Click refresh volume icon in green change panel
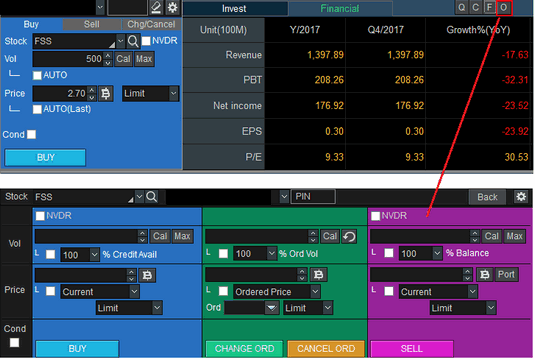The image size is (535, 360). [x=349, y=236]
